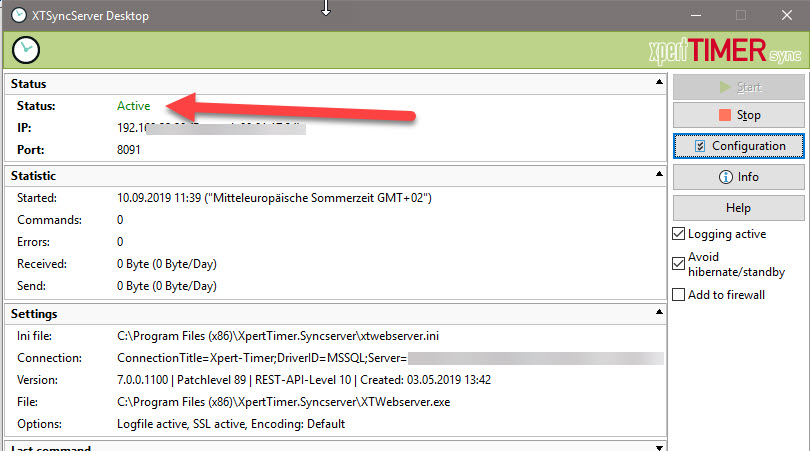Click the Statistic section header
Image resolution: width=810 pixels, height=451 pixels.
335,176
